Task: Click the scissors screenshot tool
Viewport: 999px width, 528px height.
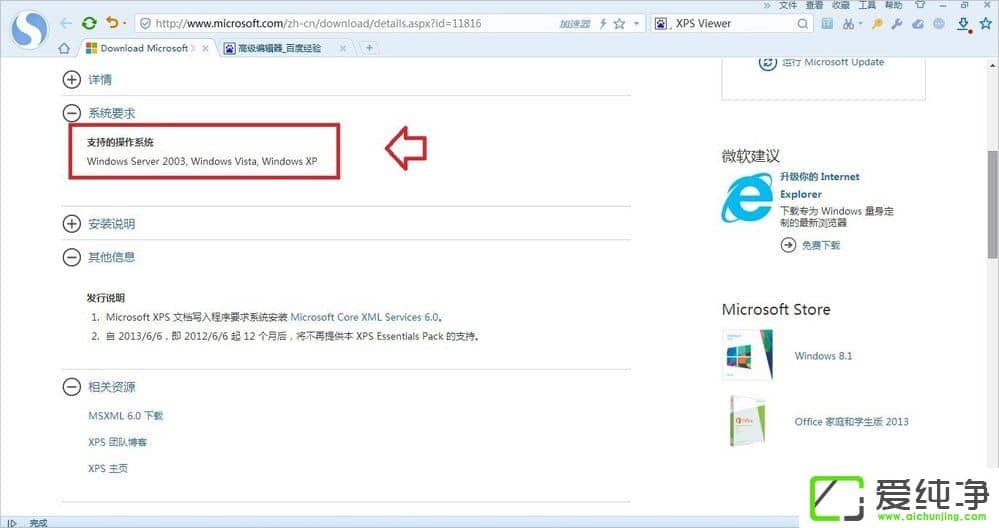Action: click(848, 24)
